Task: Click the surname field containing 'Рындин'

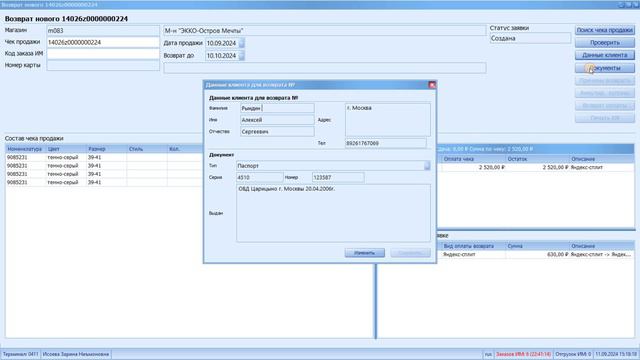Action: point(277,108)
